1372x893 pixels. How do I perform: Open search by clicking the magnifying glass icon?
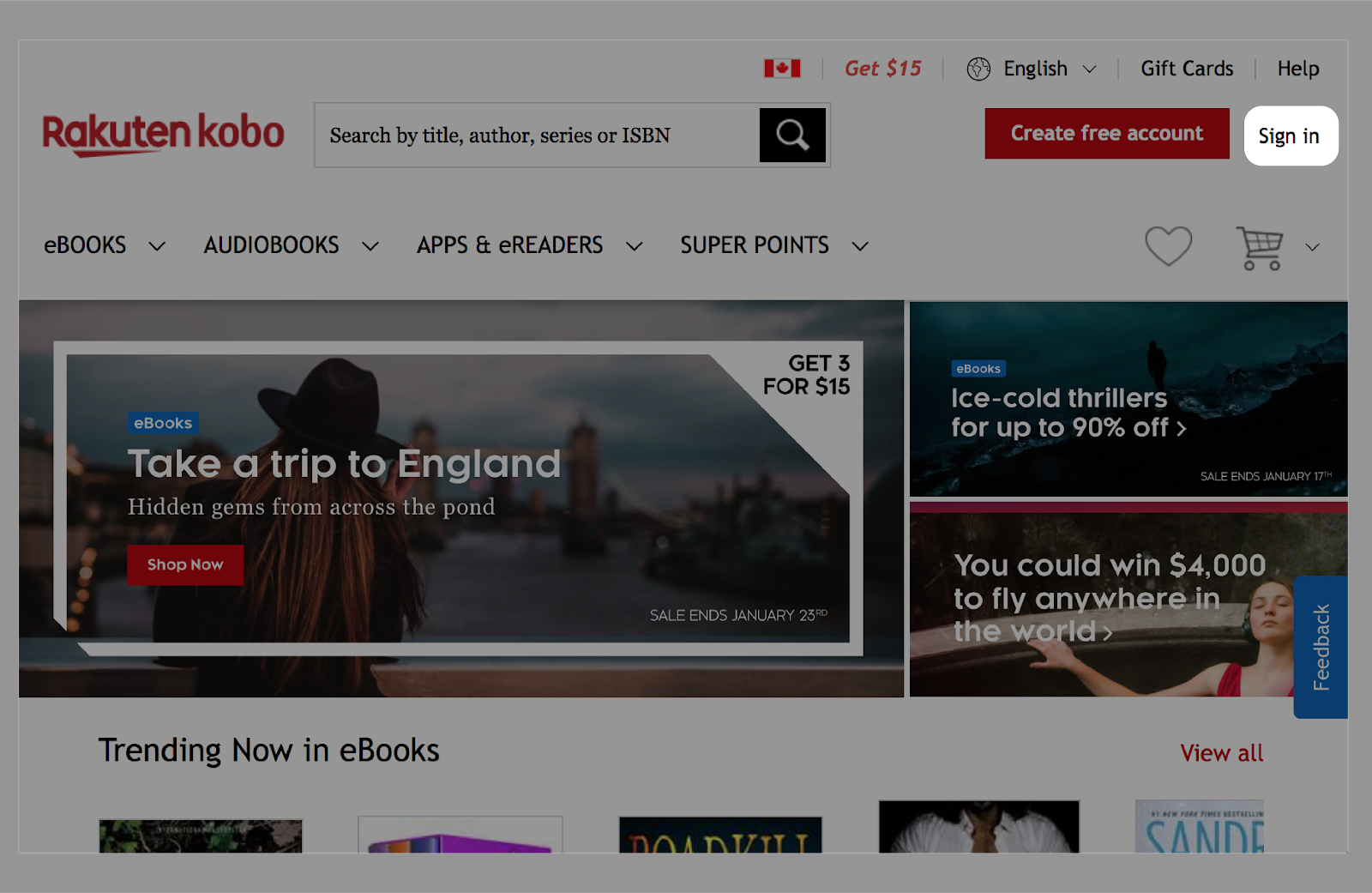[x=791, y=135]
